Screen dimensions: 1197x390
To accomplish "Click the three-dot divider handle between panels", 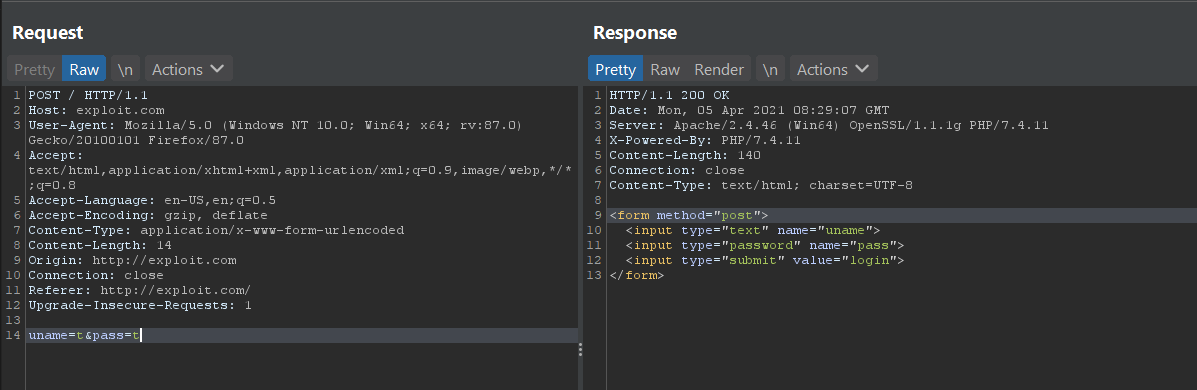I will coord(580,350).
